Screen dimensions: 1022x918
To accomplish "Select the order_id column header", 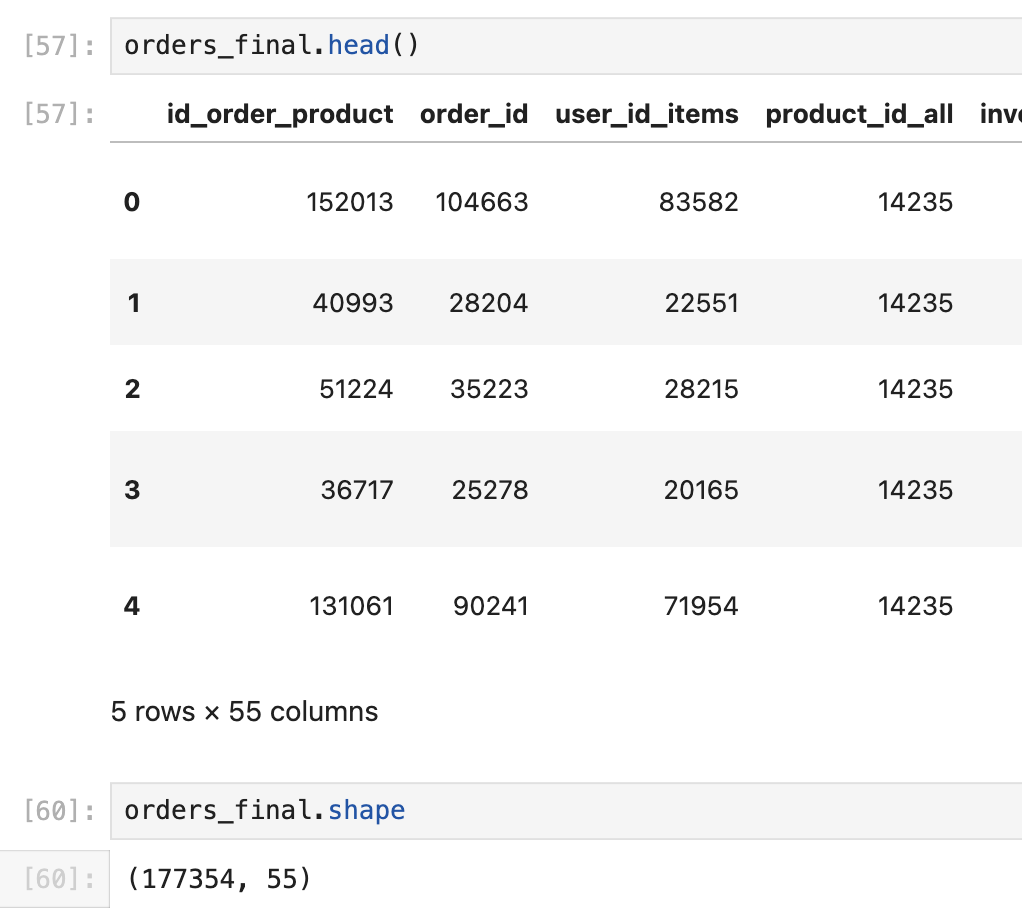I will click(474, 115).
